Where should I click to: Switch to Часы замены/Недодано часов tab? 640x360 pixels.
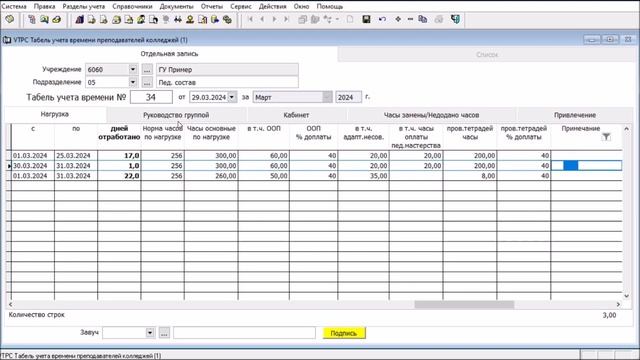pos(431,115)
